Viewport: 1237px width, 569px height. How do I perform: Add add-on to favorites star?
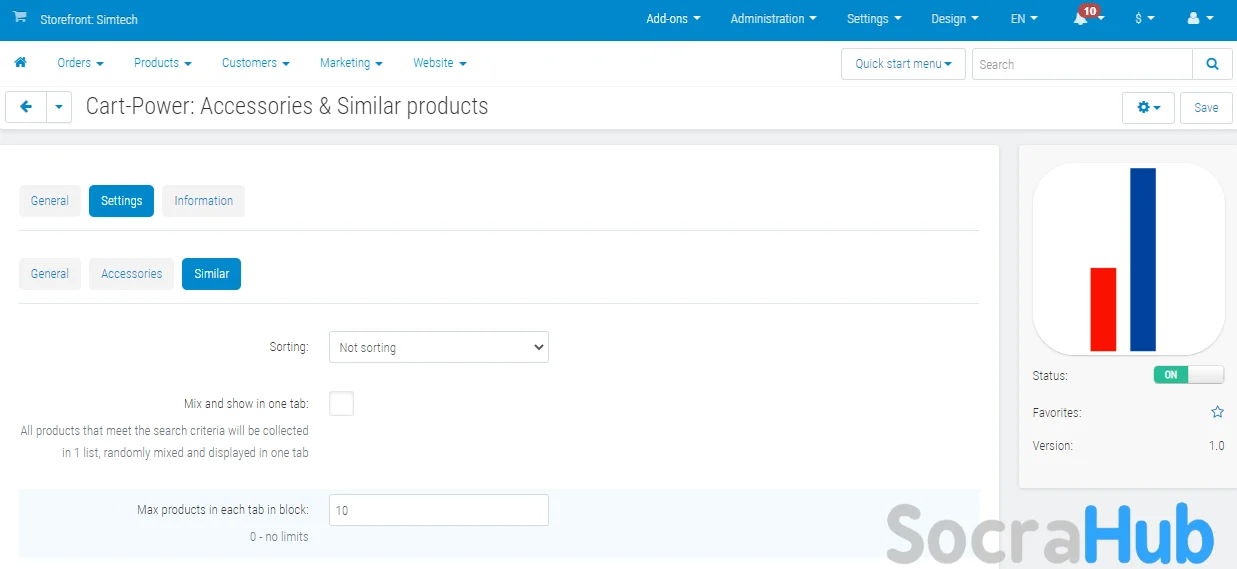[1217, 412]
